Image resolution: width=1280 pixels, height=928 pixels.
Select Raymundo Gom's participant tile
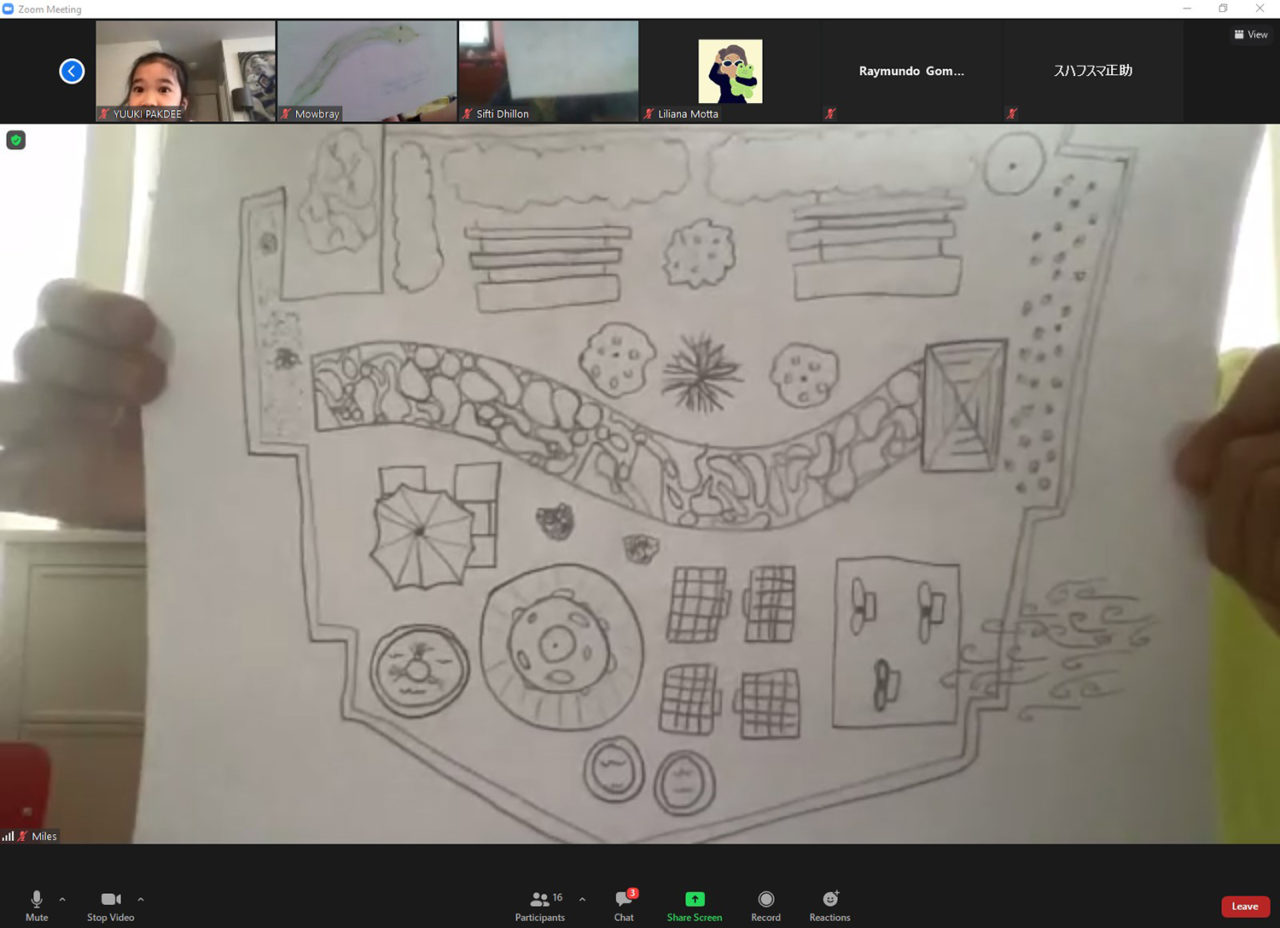click(x=912, y=70)
